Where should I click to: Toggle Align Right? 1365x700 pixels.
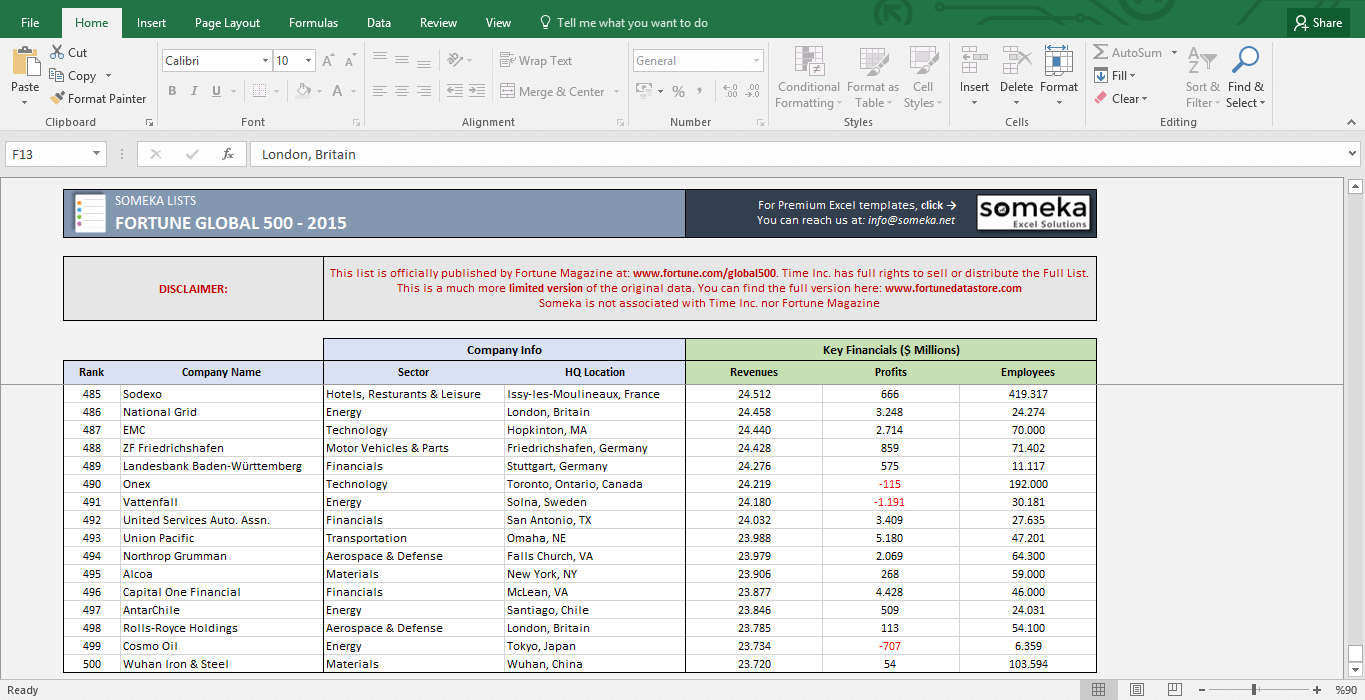tap(426, 91)
